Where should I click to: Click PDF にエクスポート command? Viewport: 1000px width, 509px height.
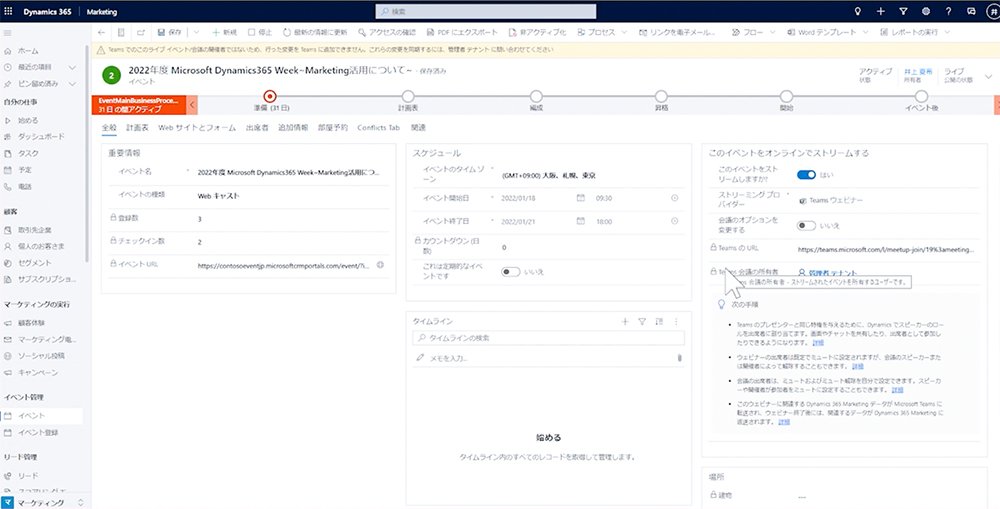462,32
